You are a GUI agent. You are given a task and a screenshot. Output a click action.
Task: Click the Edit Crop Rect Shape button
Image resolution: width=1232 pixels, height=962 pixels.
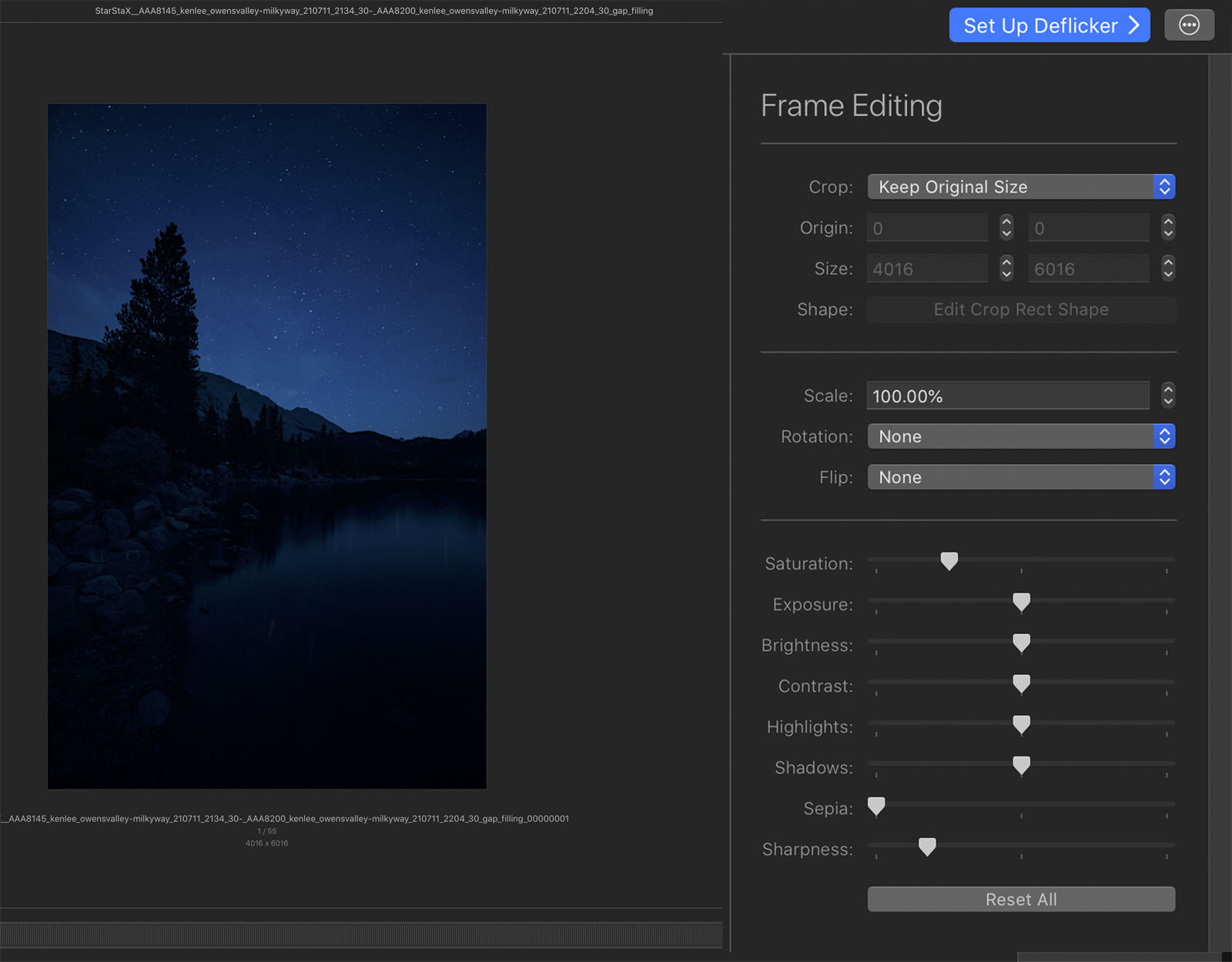(x=1021, y=309)
